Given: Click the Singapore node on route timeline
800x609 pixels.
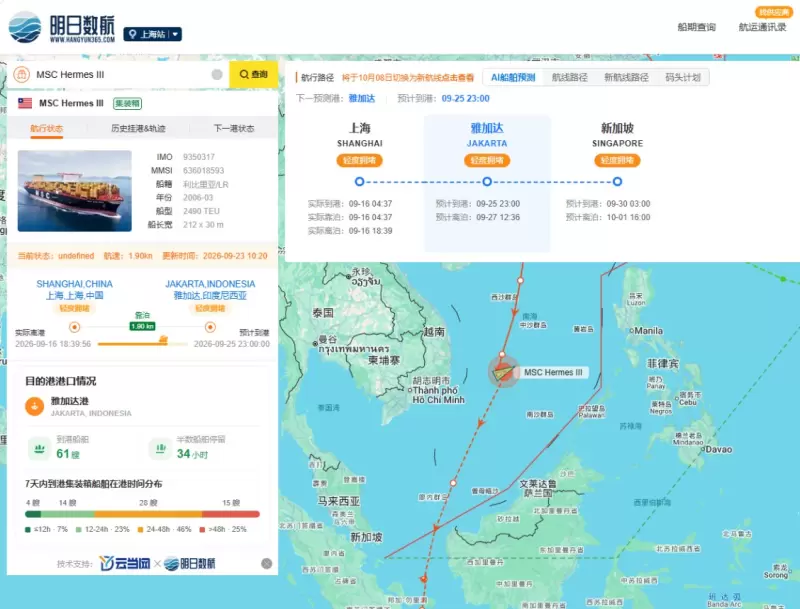Looking at the screenshot, I should 617,182.
